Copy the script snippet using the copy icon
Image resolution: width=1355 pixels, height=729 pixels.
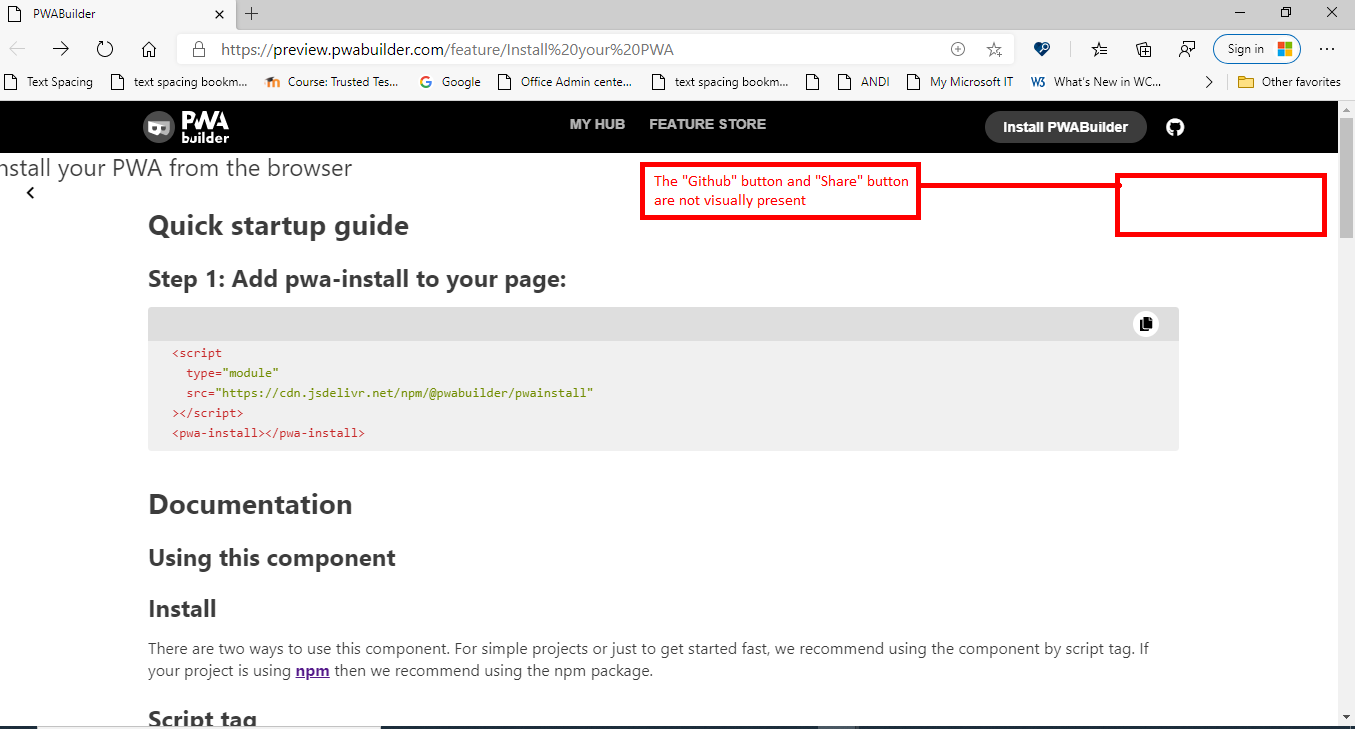click(1146, 323)
